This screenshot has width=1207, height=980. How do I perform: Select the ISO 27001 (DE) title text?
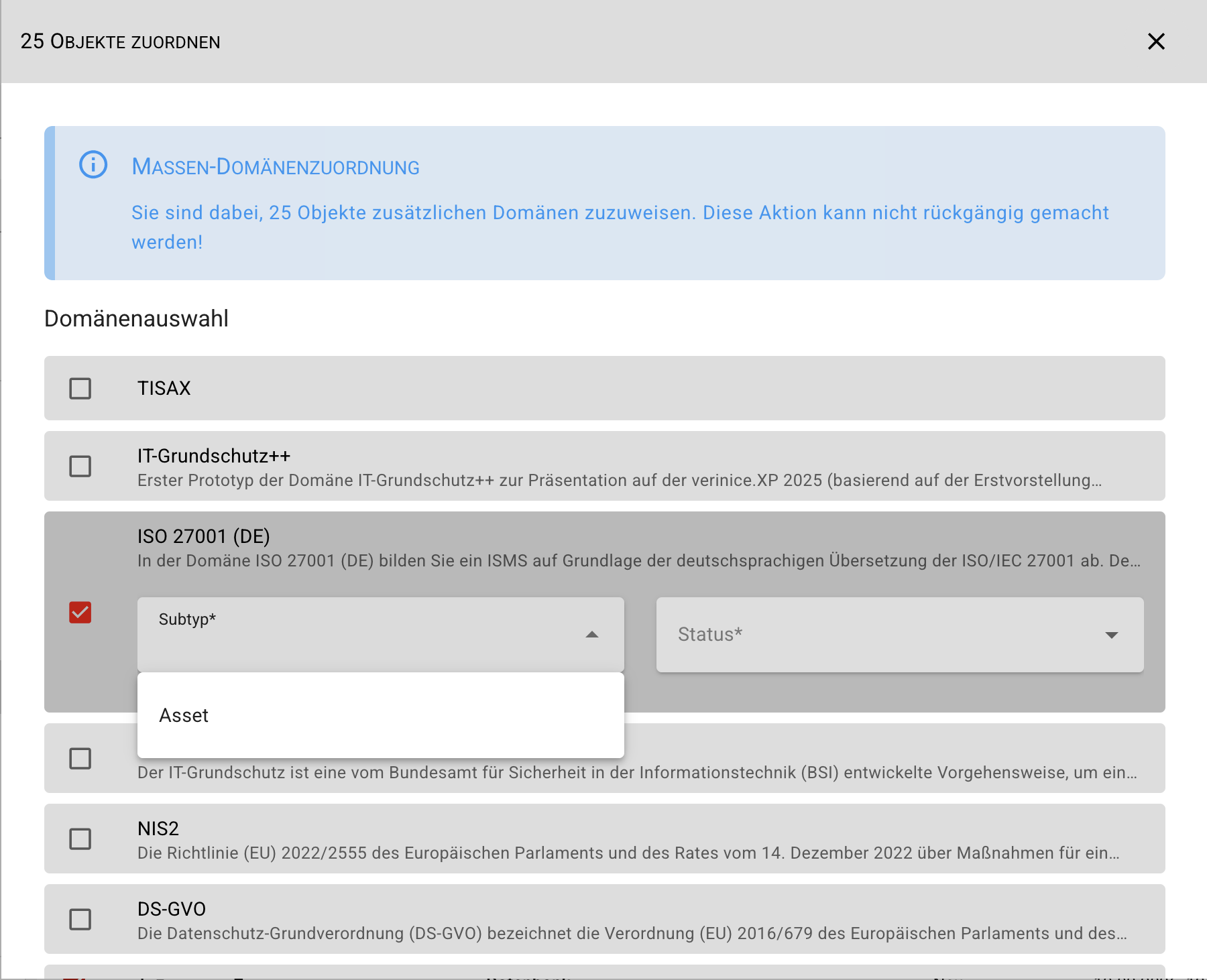click(x=203, y=536)
